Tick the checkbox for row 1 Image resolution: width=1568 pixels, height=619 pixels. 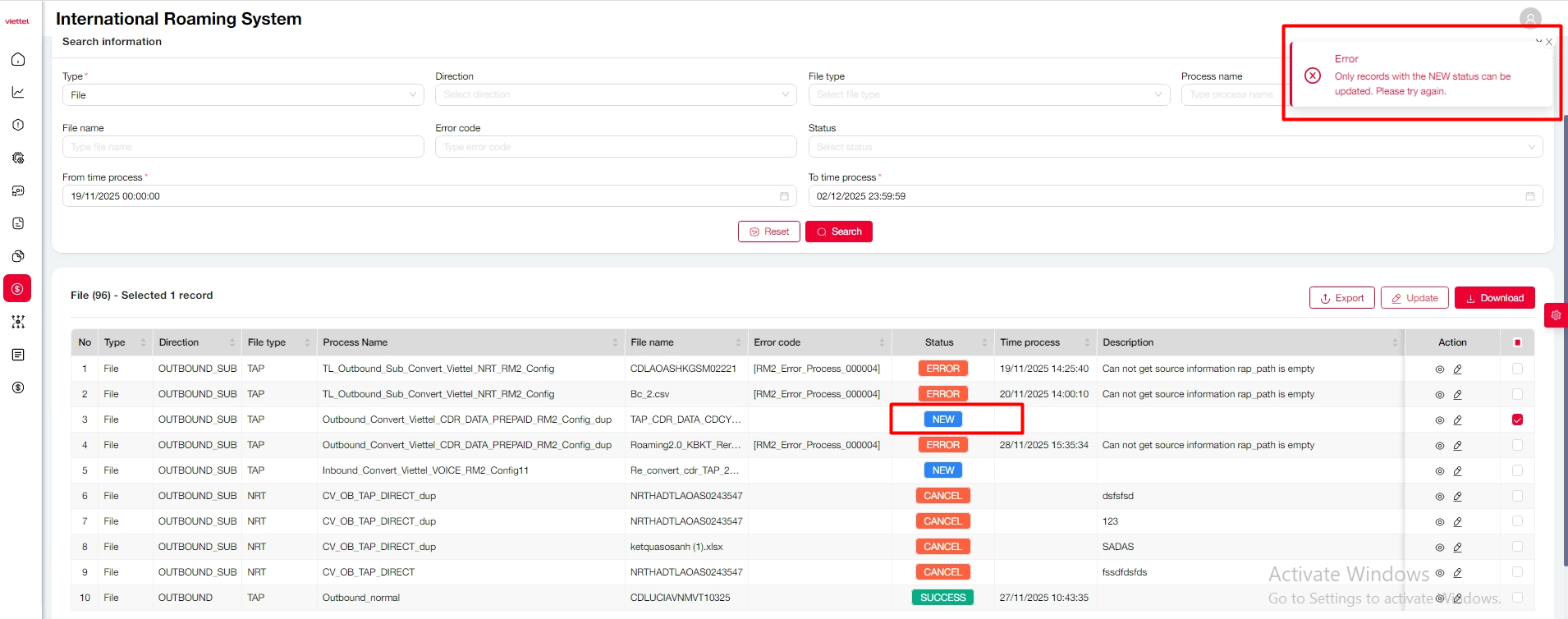coord(1517,369)
